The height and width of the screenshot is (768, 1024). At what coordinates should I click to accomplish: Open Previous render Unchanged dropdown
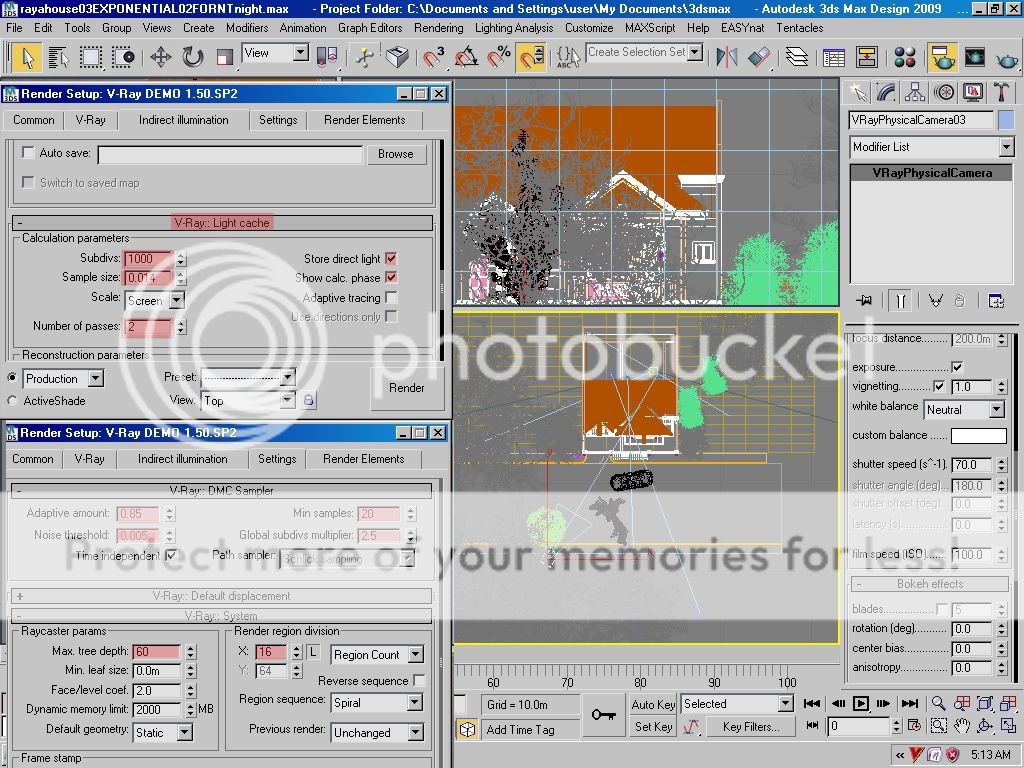(377, 733)
